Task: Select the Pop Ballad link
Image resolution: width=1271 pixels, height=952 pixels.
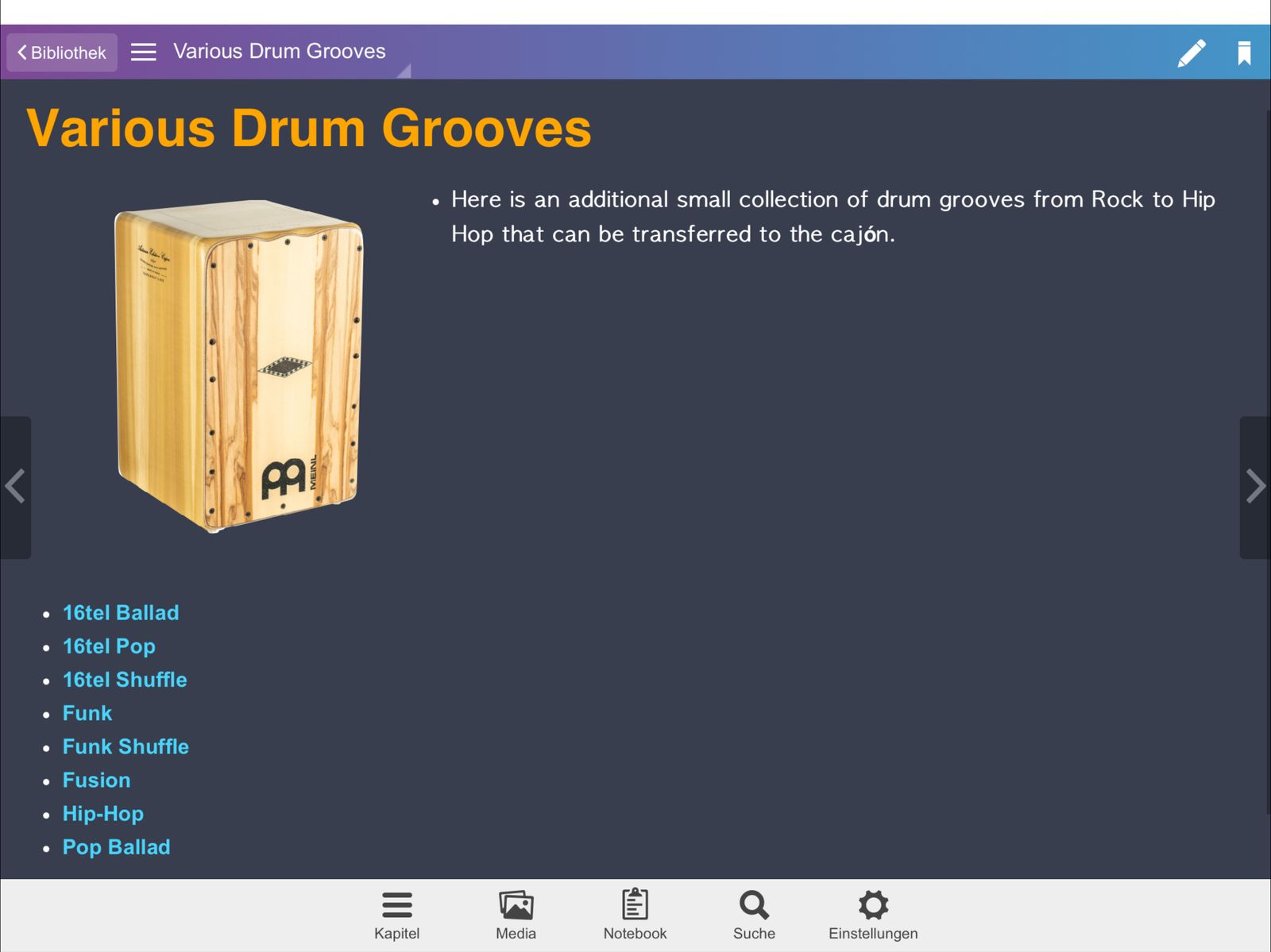Action: point(116,847)
